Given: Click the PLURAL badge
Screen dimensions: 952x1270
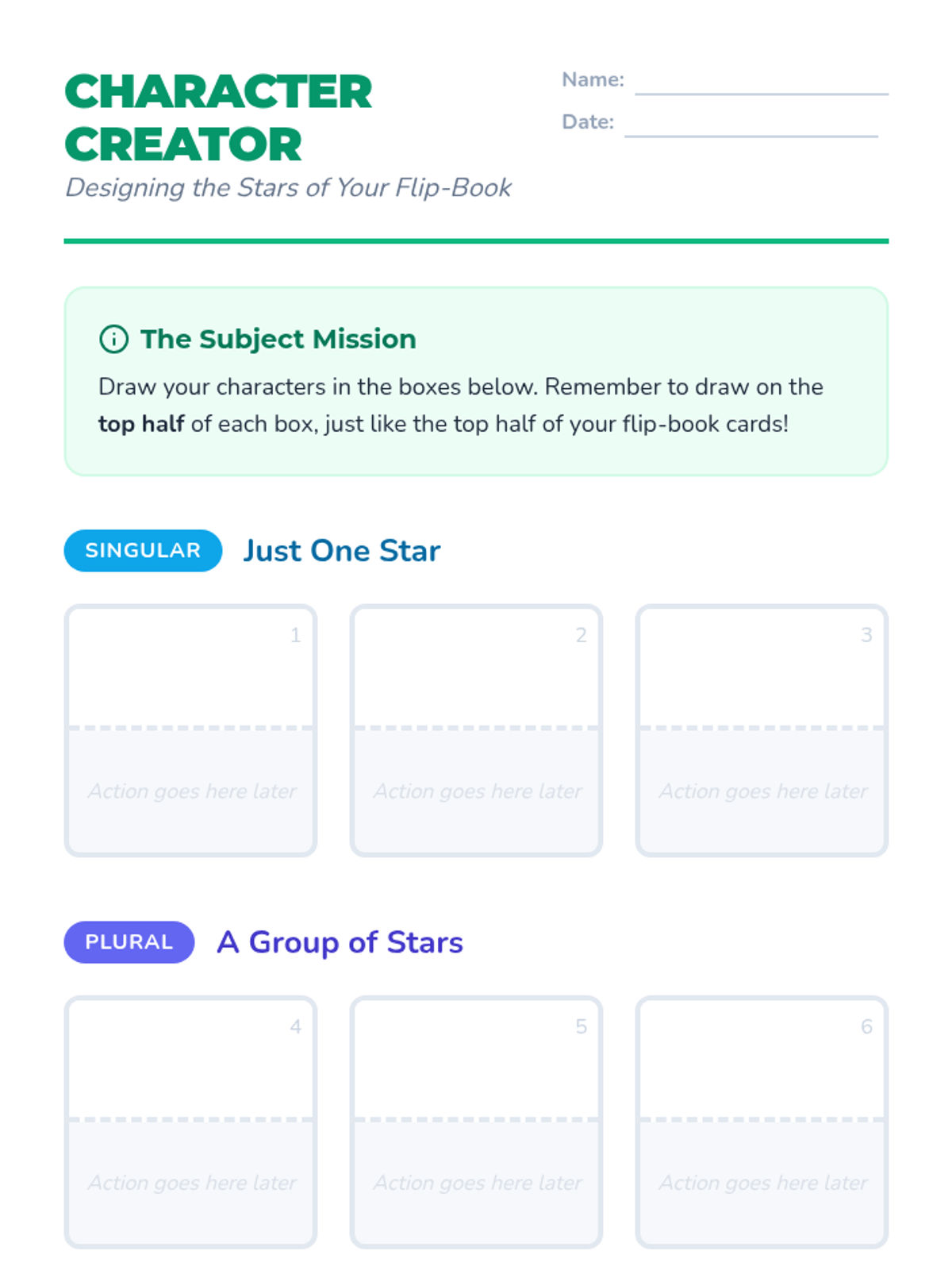Looking at the screenshot, I should click(129, 942).
